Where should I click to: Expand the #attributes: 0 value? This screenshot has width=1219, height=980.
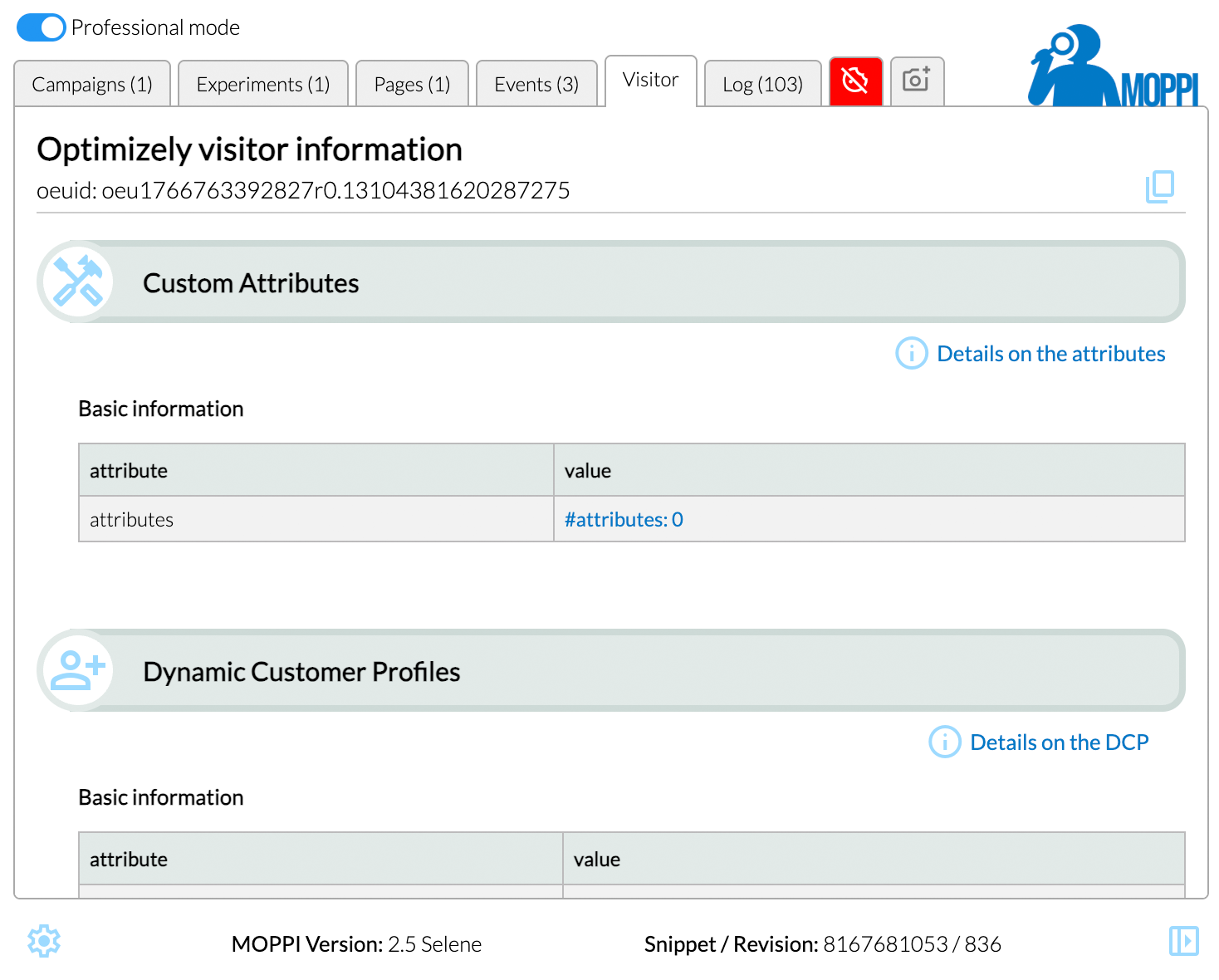[624, 520]
